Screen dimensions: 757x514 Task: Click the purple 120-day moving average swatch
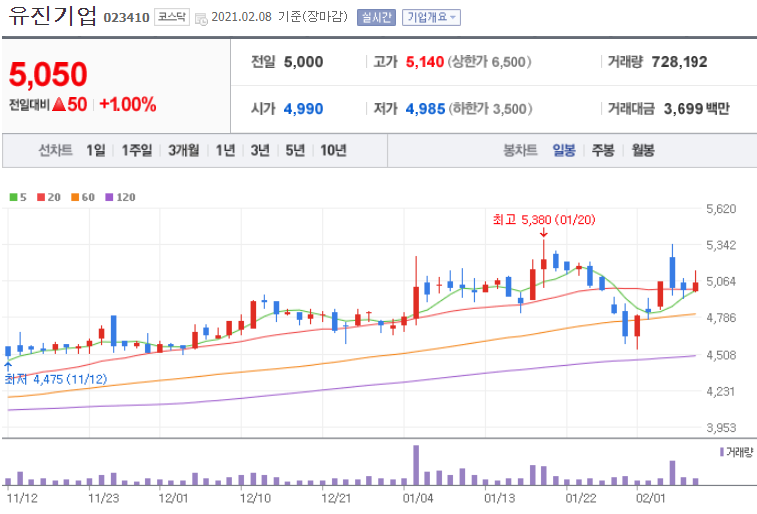109,197
